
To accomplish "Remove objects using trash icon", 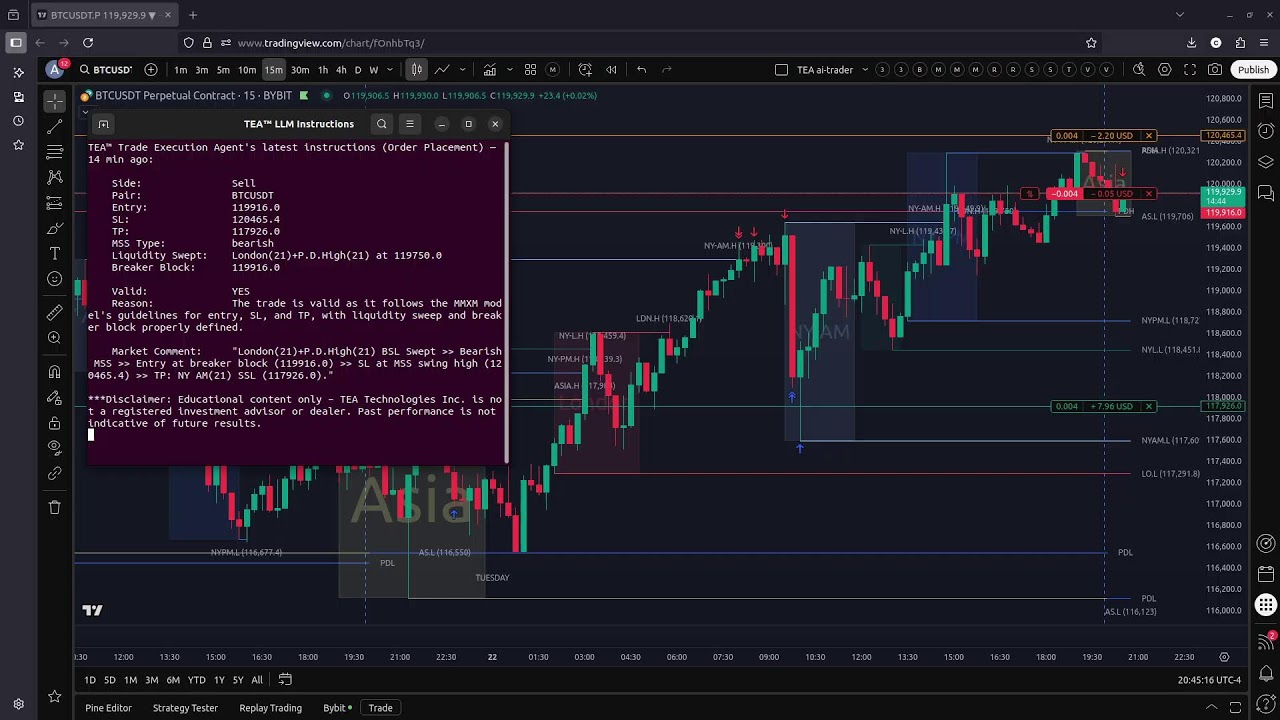I will pyautogui.click(x=55, y=507).
